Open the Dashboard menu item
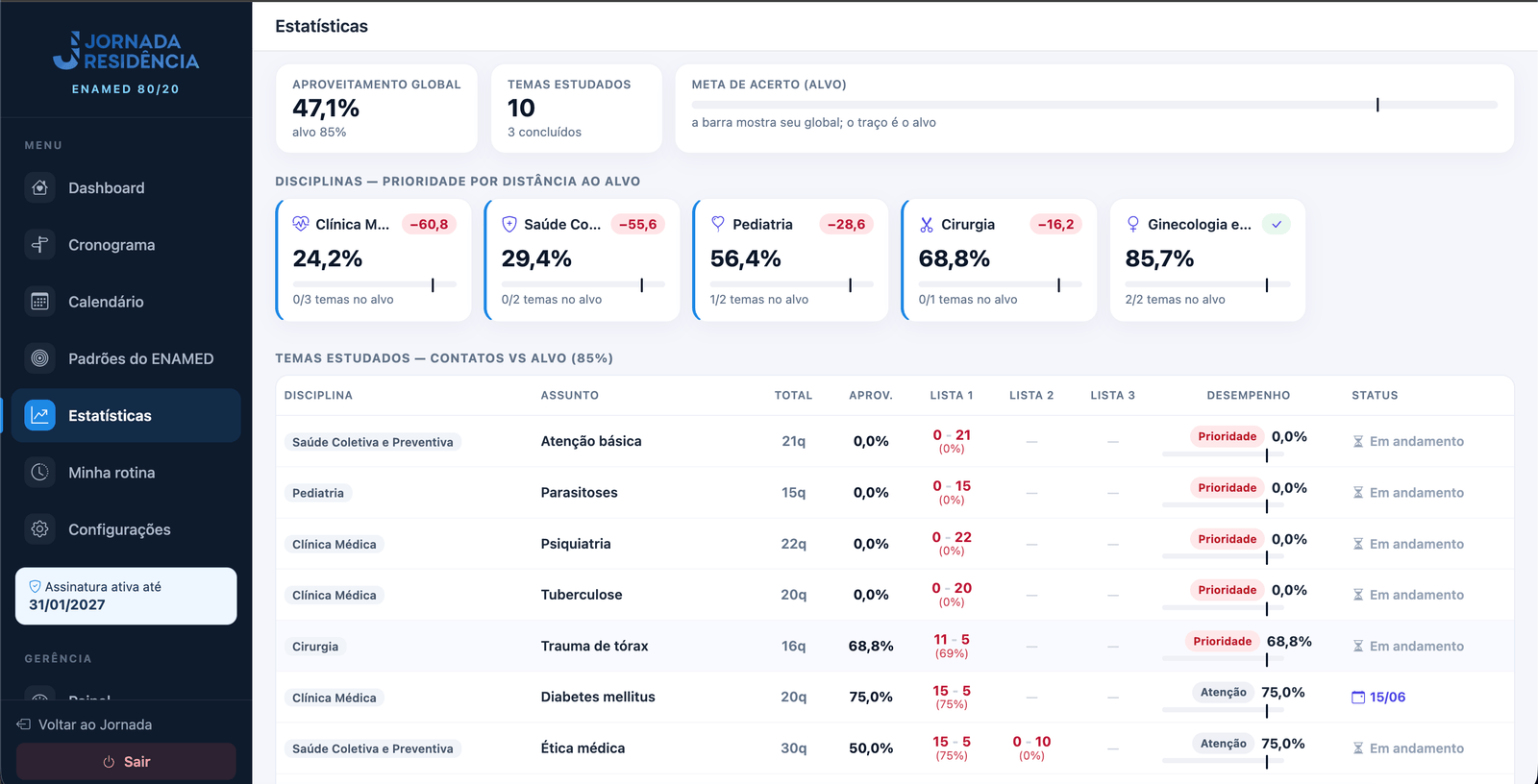The width and height of the screenshot is (1538, 784). [x=126, y=188]
